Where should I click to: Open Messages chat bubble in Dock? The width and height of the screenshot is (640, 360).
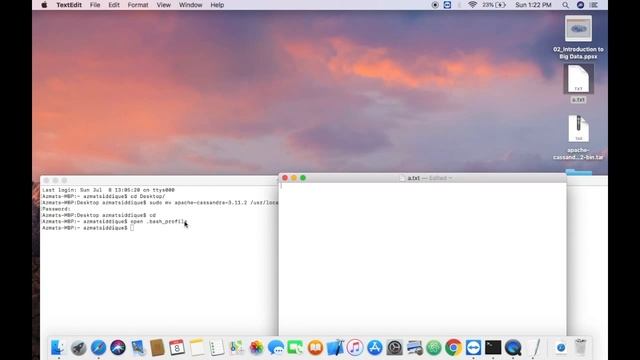coord(276,348)
